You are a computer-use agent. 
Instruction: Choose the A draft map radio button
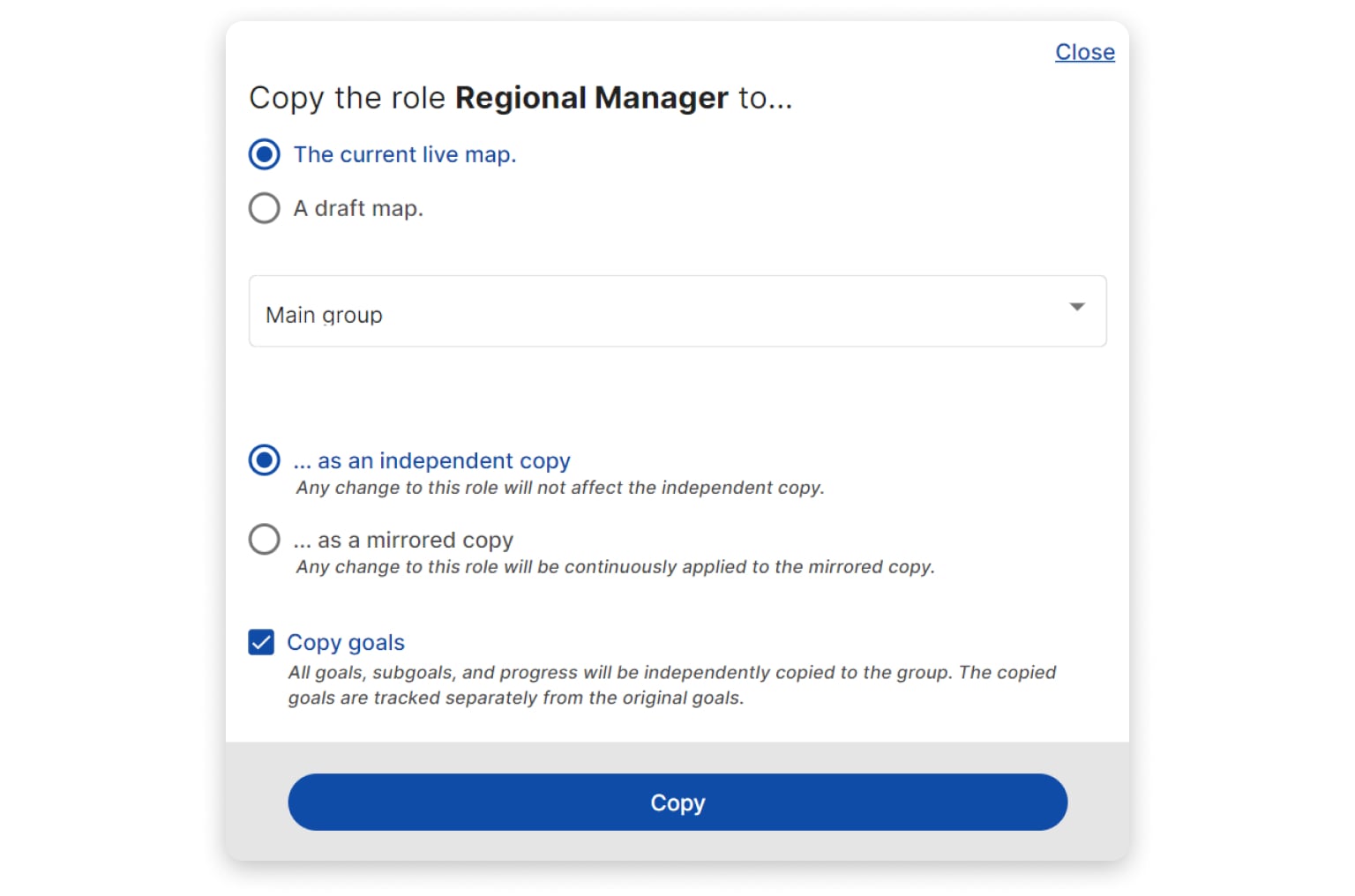point(265,208)
